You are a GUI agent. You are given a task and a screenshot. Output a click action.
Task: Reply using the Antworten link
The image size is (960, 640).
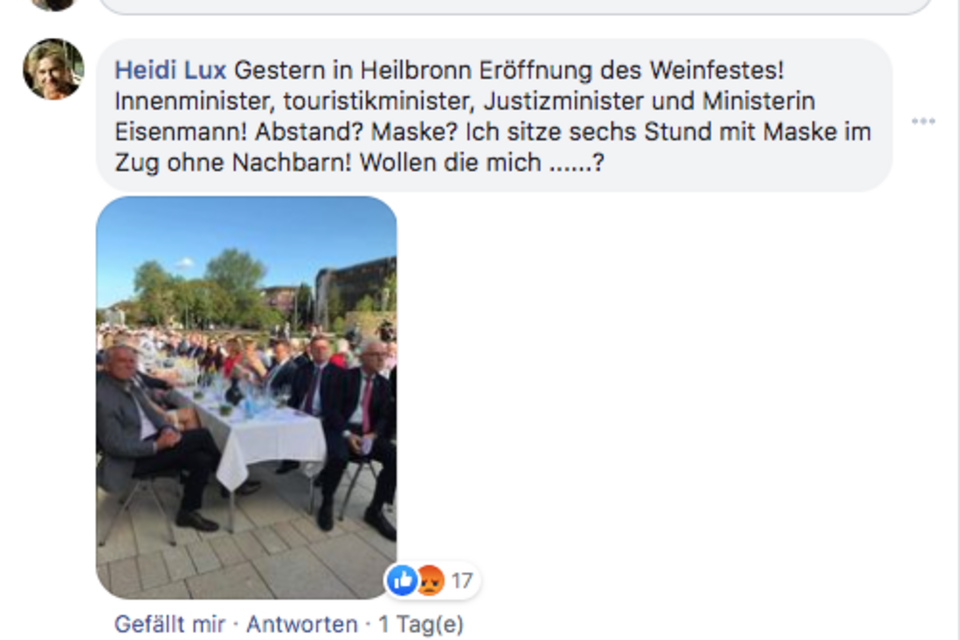point(302,624)
